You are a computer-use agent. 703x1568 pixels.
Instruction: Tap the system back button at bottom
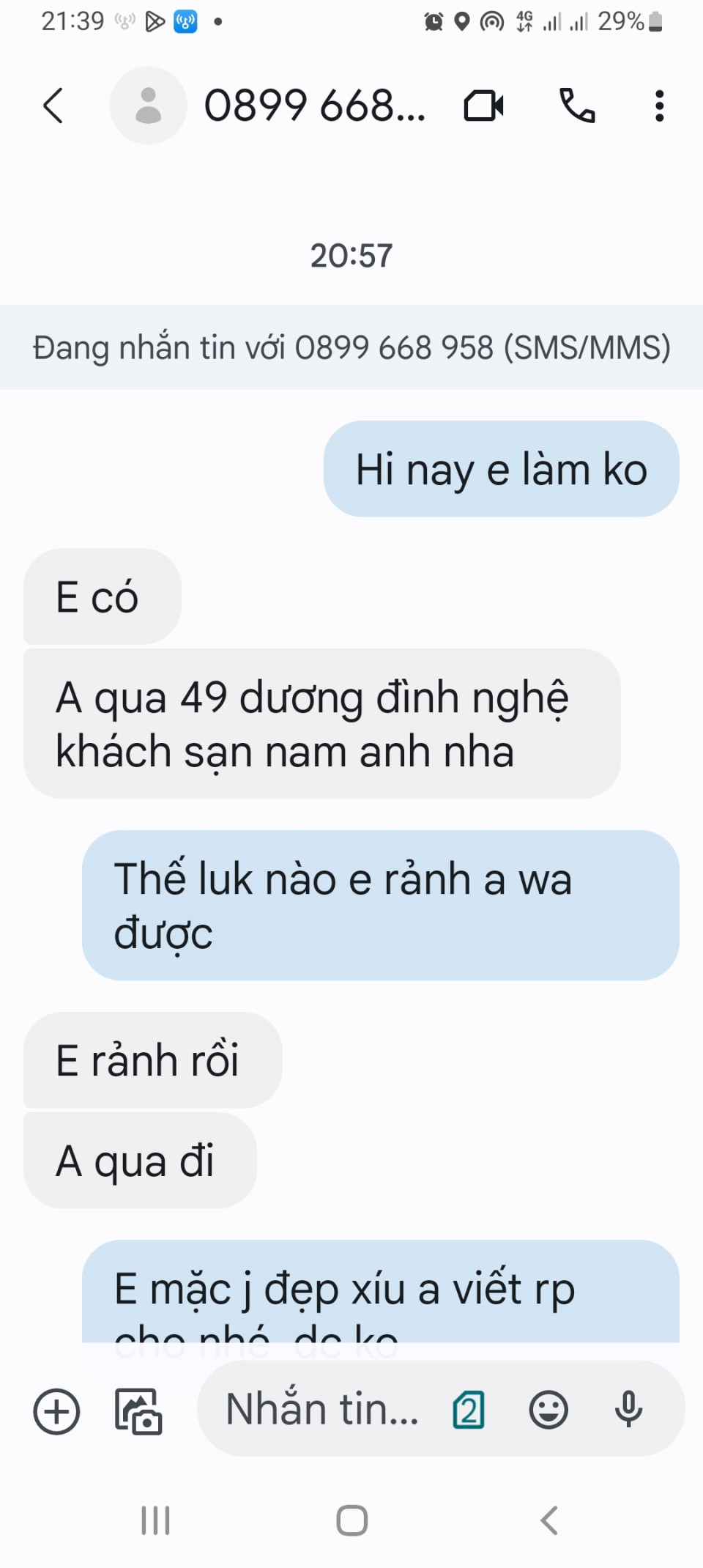(549, 1520)
